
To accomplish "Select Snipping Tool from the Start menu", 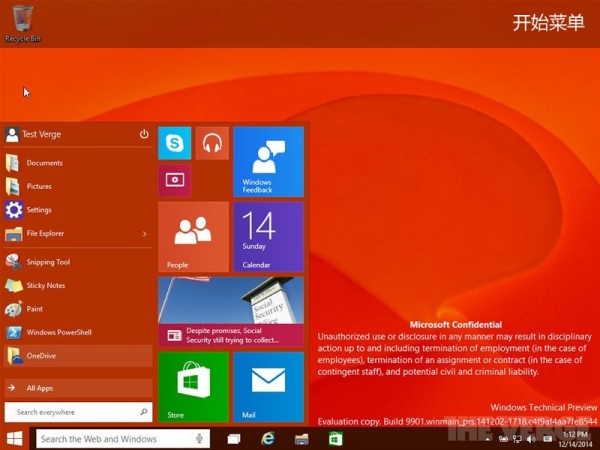I will click(48, 262).
